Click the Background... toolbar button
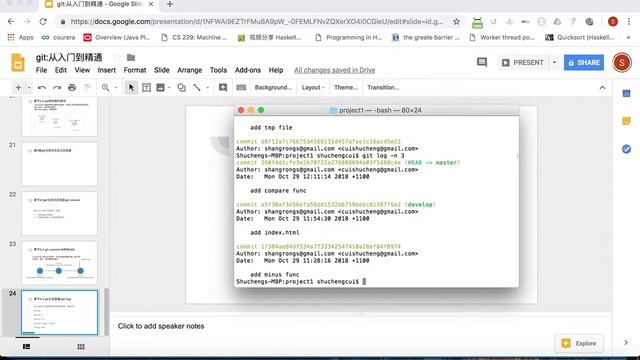This screenshot has width=640, height=360. tap(273, 87)
